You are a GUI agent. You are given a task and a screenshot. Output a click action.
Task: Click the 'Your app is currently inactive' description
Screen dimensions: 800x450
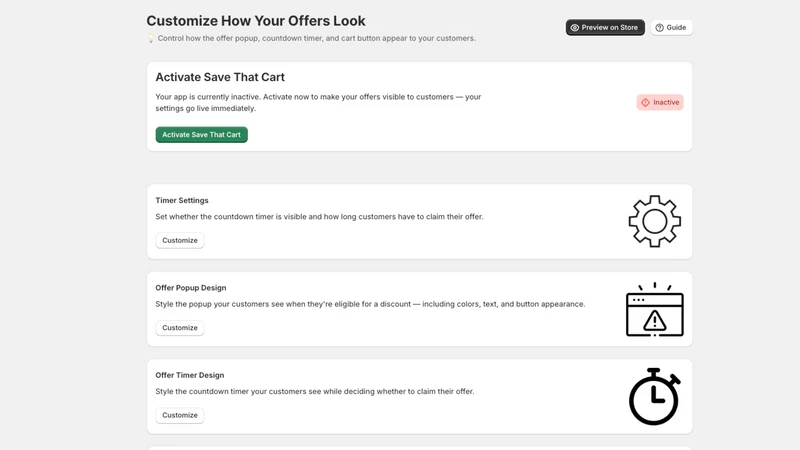[x=318, y=103]
